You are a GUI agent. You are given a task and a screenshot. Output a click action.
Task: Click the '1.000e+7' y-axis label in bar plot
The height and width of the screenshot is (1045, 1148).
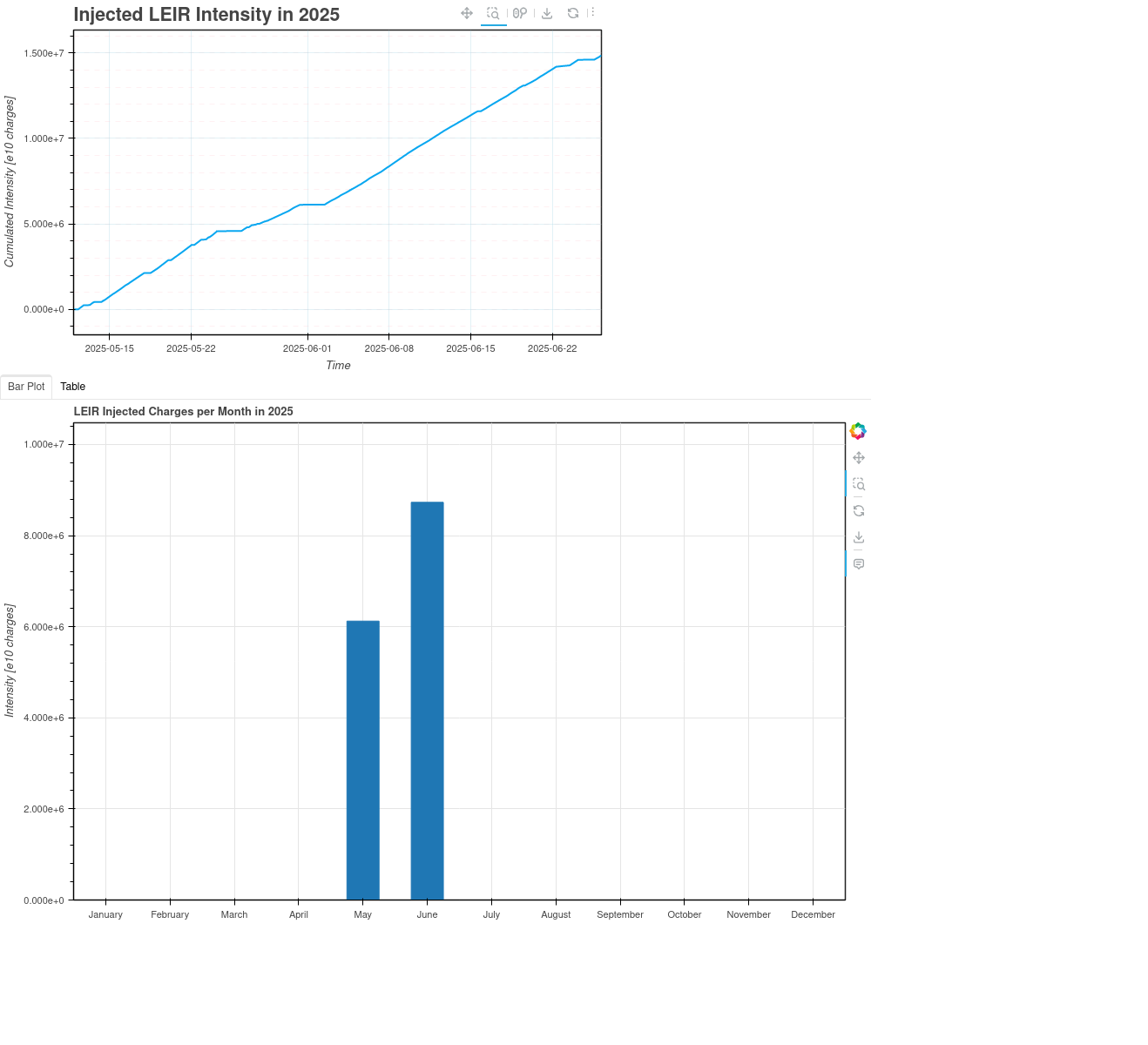click(x=44, y=444)
